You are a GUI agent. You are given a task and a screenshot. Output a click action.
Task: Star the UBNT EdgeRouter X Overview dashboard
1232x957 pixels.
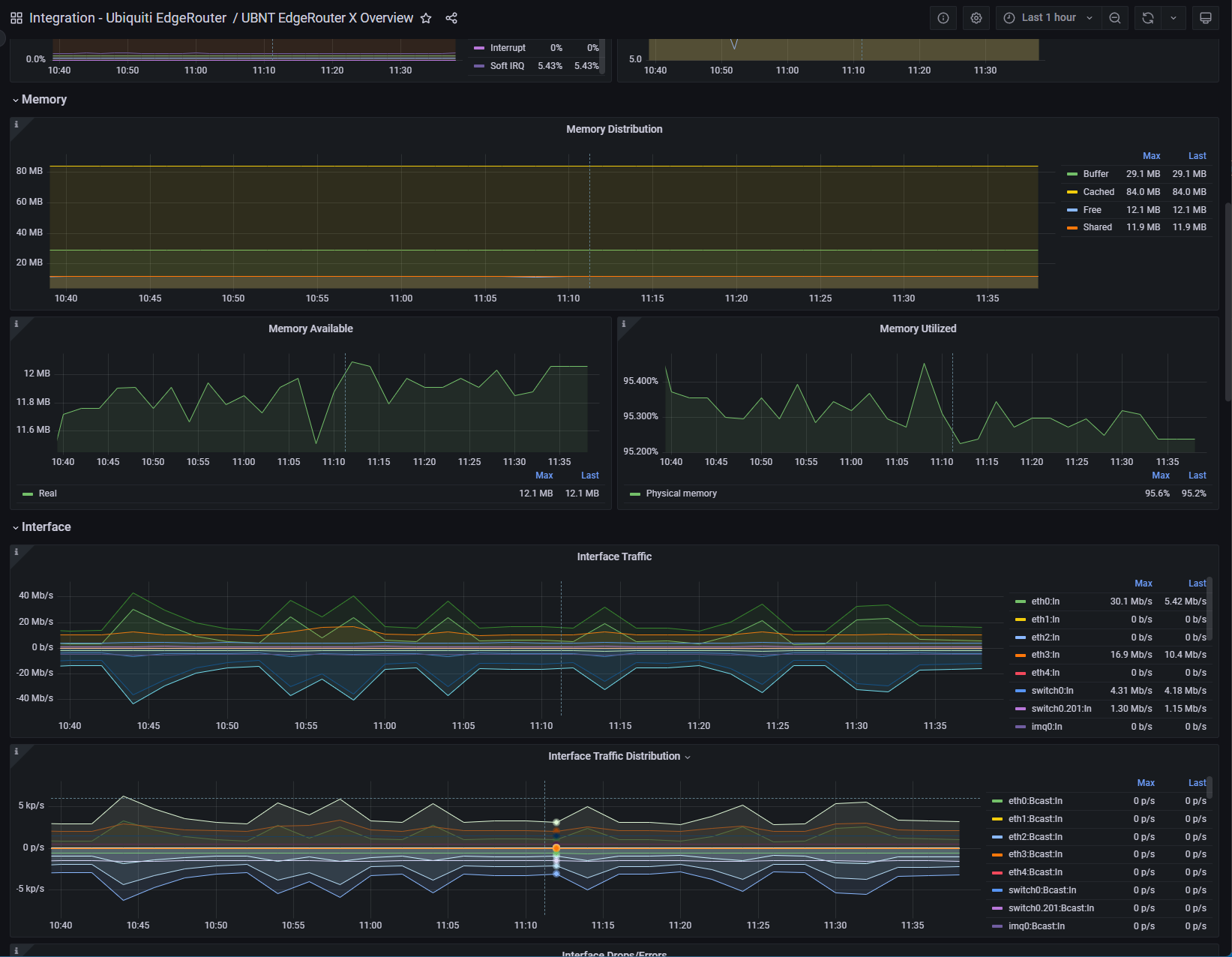(x=426, y=18)
